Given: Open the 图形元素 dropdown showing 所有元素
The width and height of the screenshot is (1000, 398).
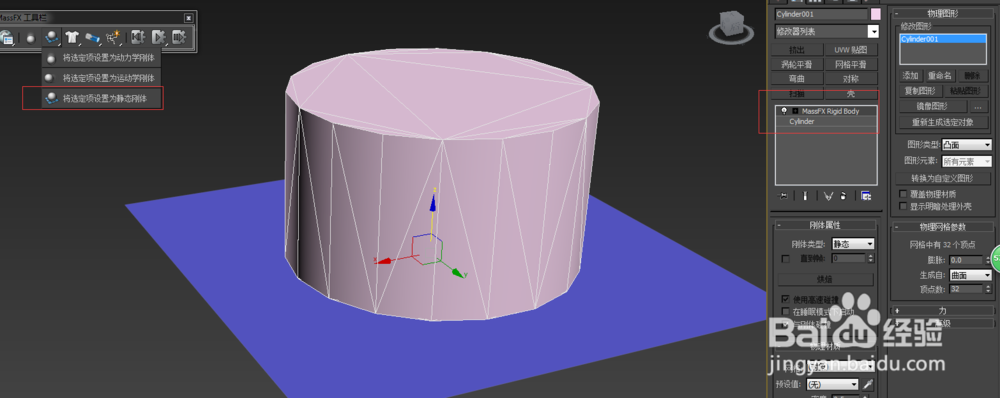Looking at the screenshot, I should coord(967,161).
